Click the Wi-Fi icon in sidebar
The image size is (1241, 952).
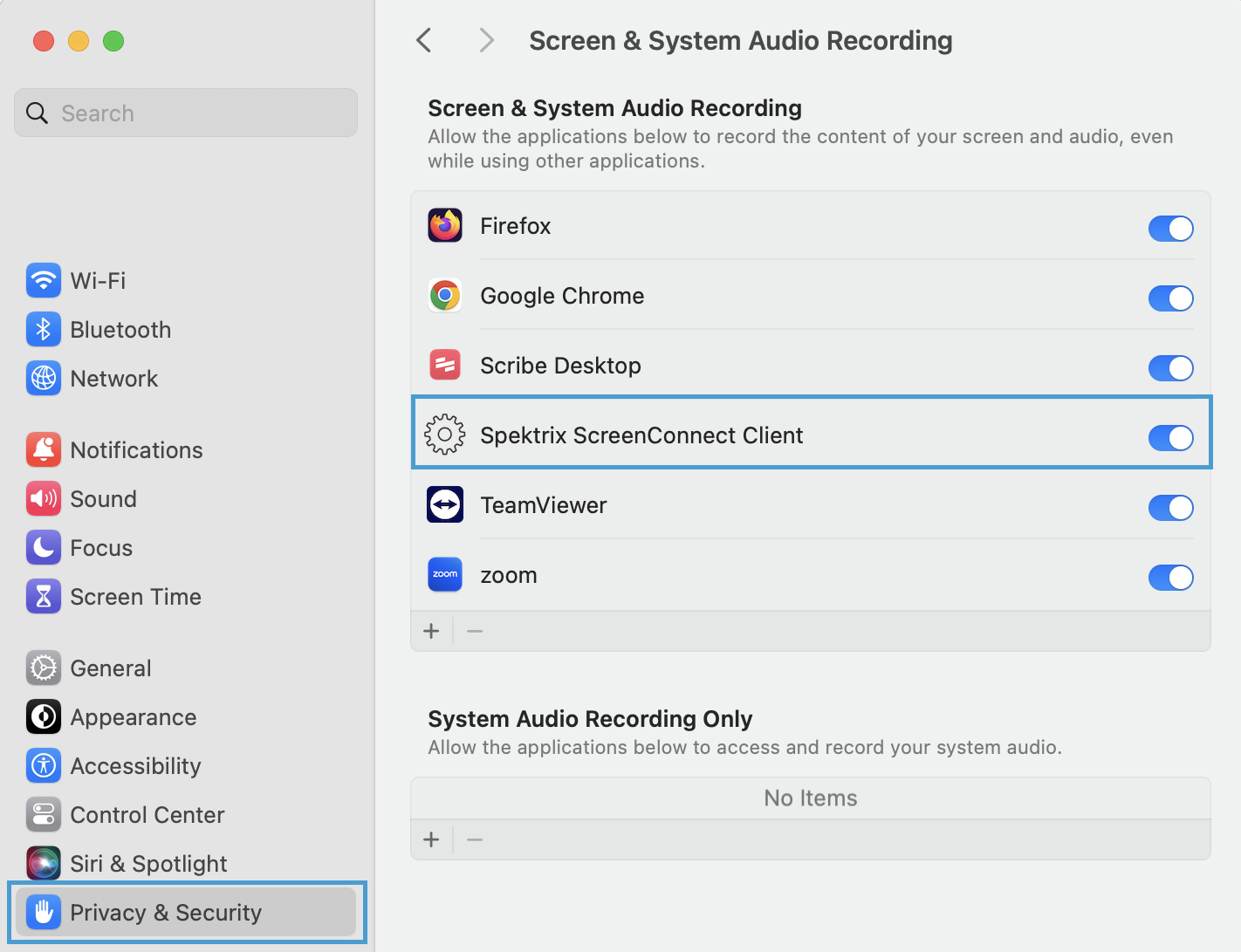pos(44,281)
